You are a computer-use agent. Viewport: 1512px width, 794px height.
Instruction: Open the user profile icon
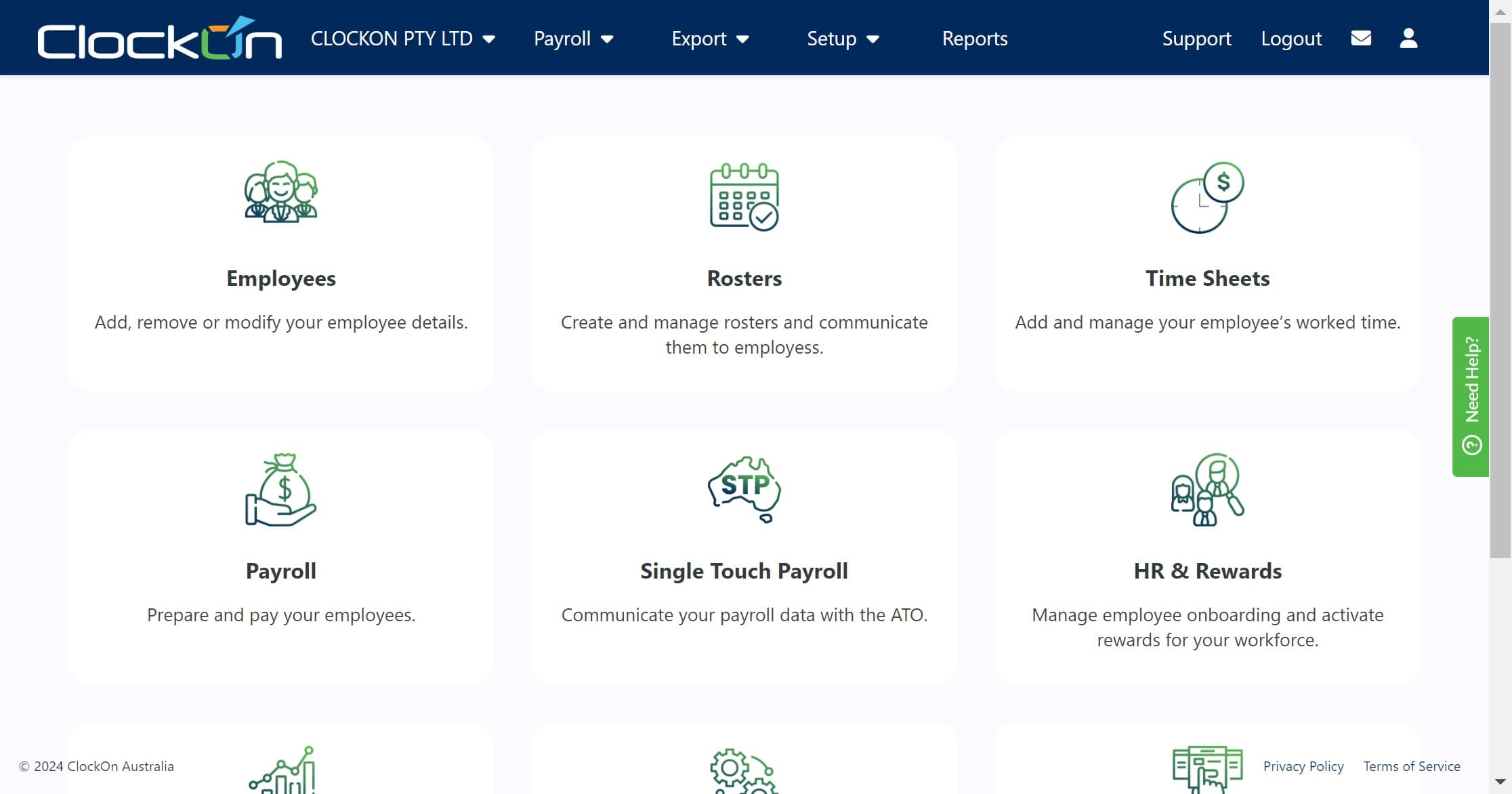click(x=1408, y=38)
